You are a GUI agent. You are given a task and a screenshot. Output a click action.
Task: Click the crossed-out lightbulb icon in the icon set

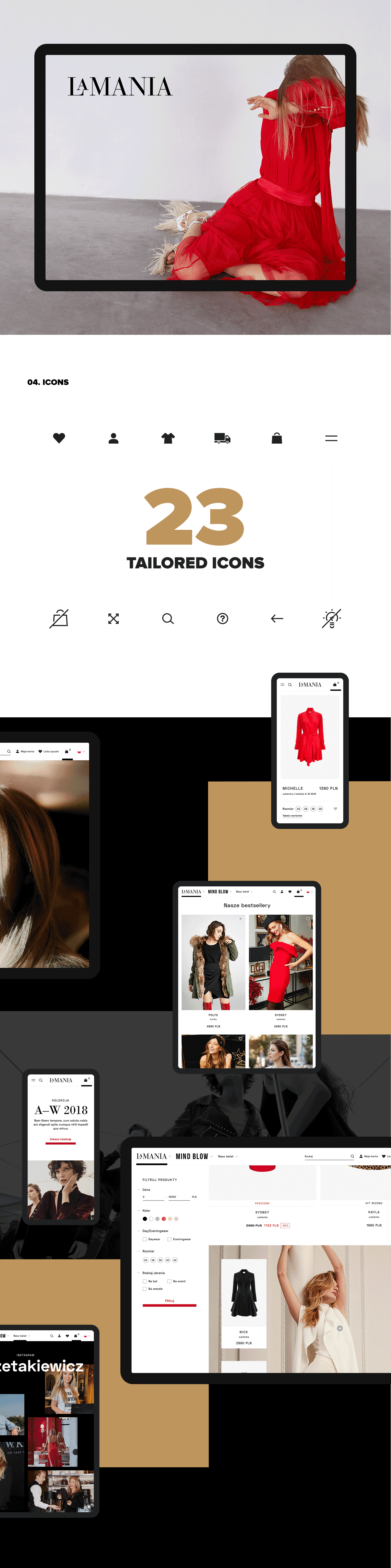pyautogui.click(x=331, y=619)
